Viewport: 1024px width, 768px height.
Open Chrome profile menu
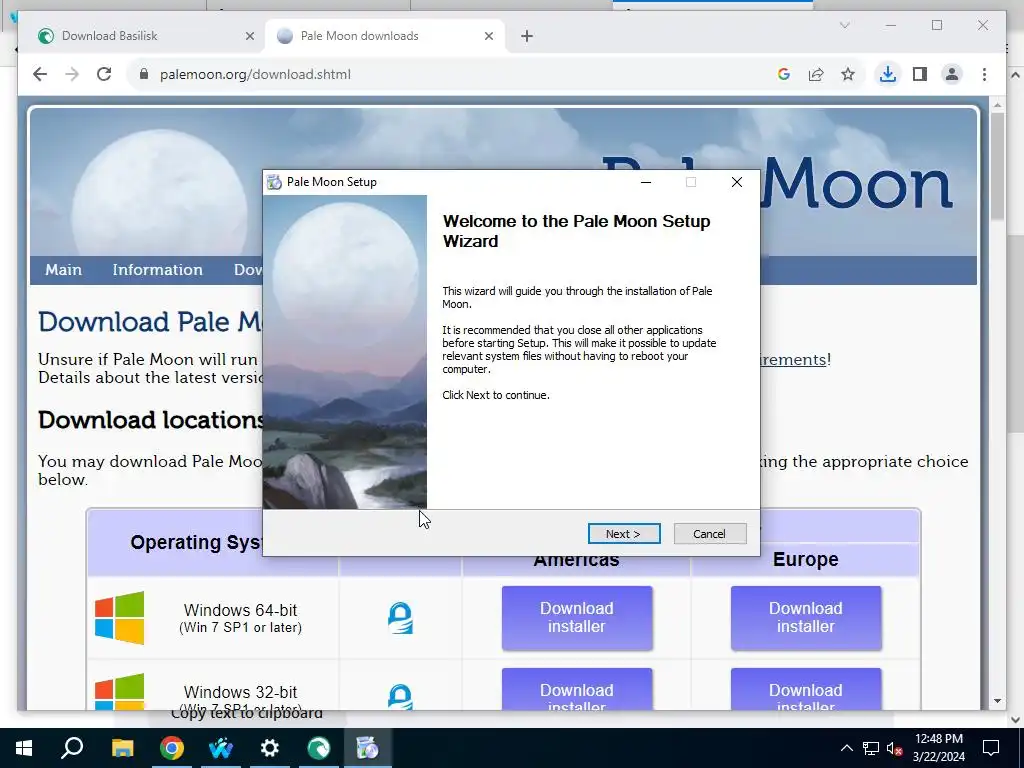coord(952,74)
